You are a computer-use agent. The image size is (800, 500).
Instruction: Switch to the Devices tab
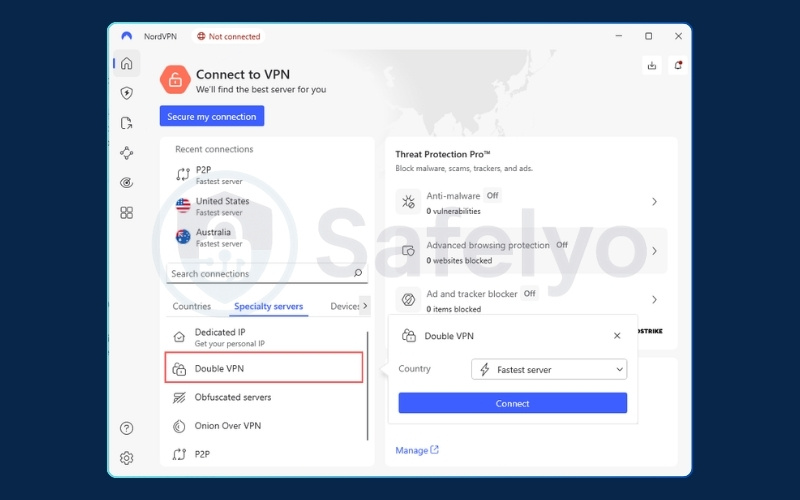coord(344,306)
